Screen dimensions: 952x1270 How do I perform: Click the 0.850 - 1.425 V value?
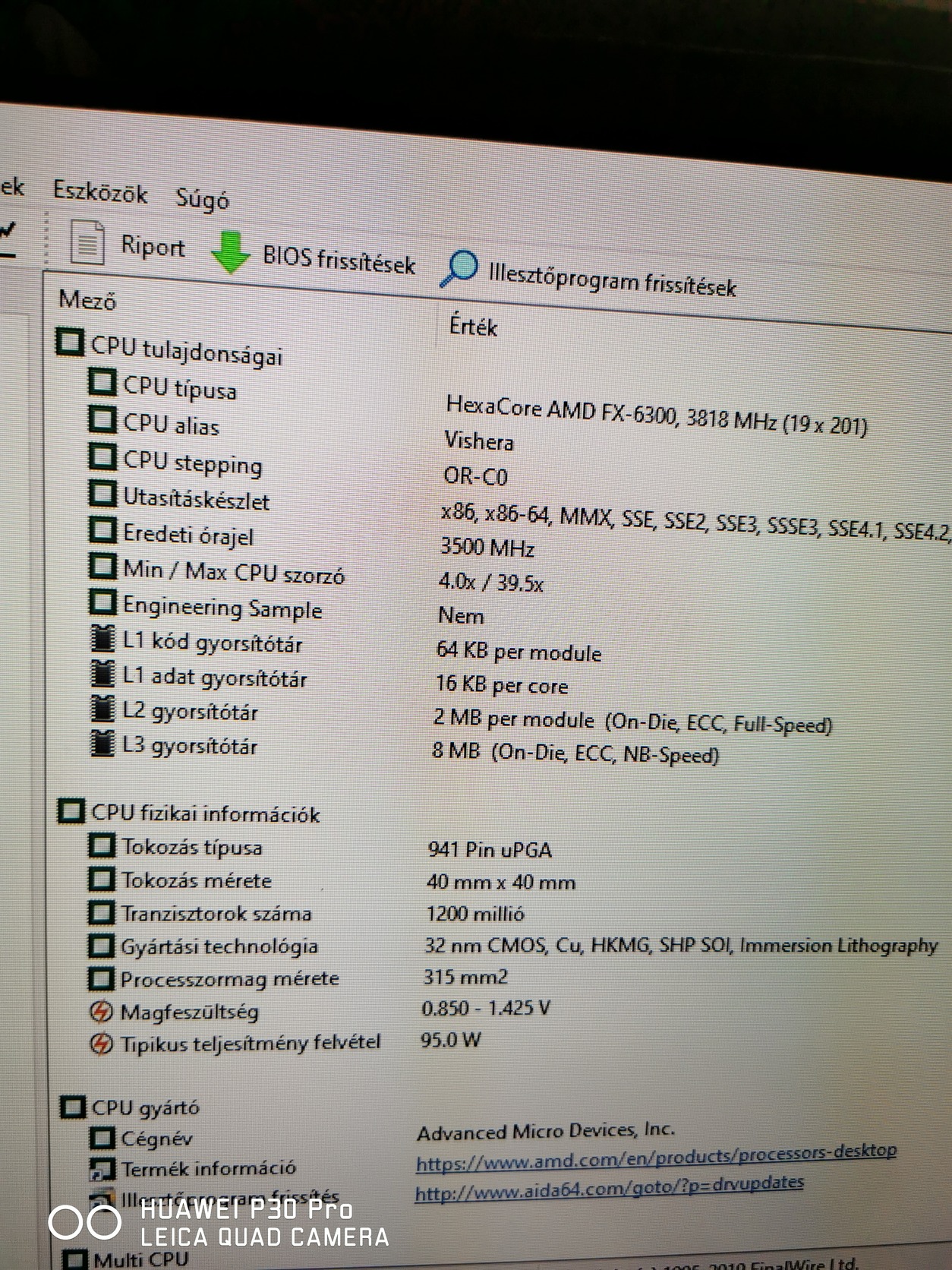pyautogui.click(x=486, y=1008)
